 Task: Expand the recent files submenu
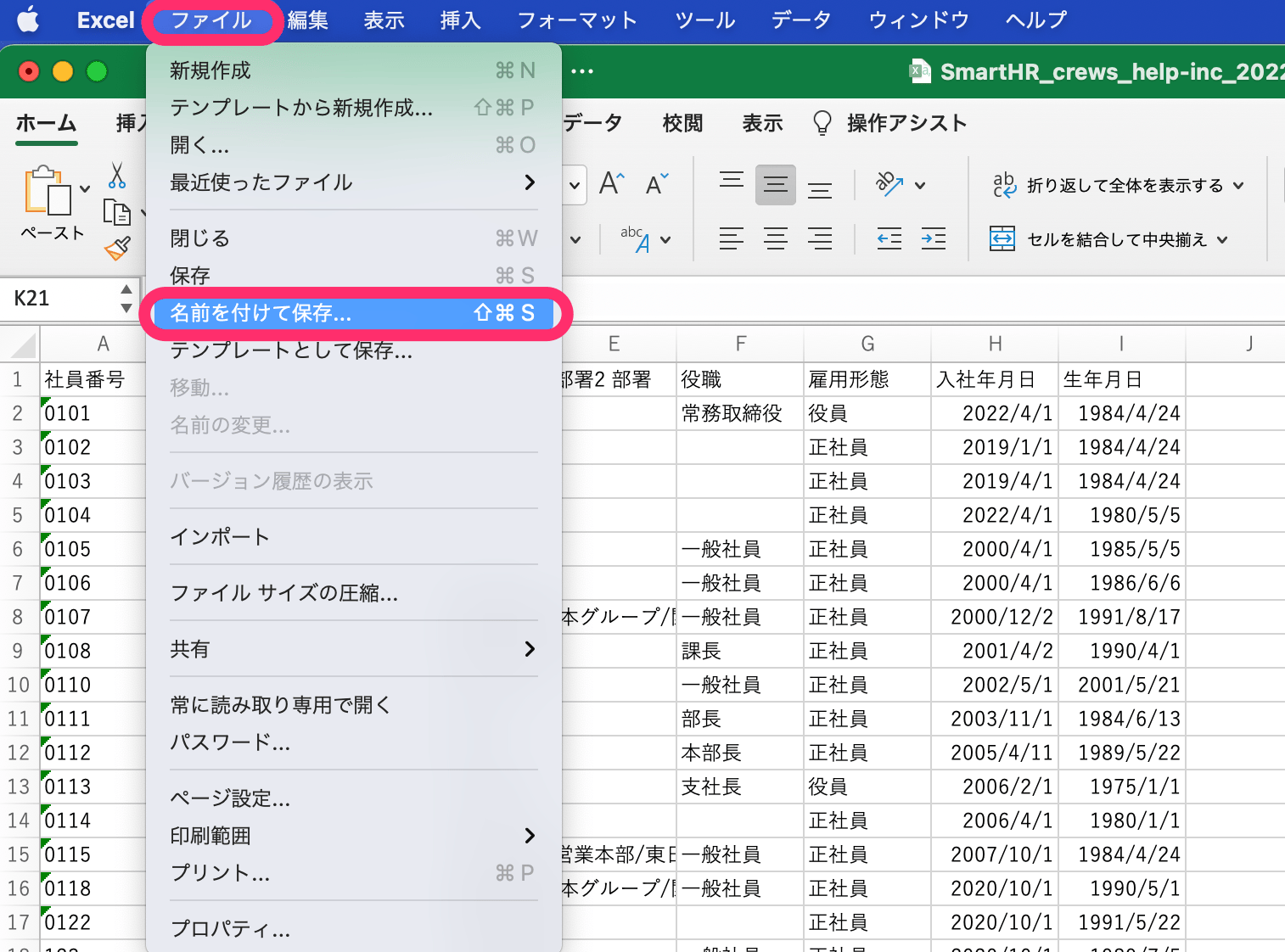point(530,182)
